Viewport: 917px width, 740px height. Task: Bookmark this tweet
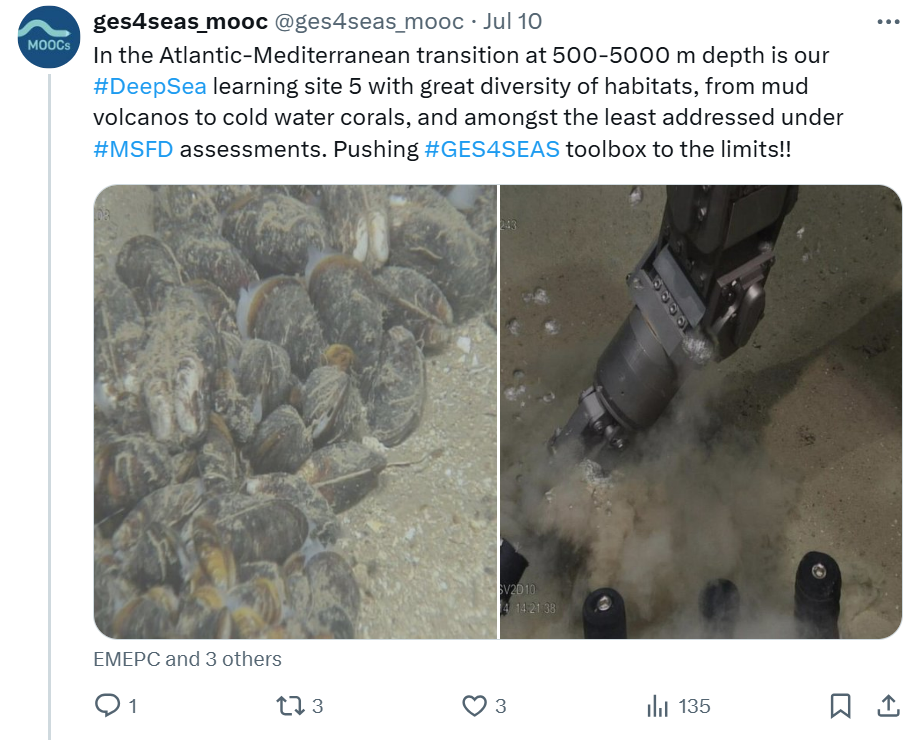tap(841, 706)
